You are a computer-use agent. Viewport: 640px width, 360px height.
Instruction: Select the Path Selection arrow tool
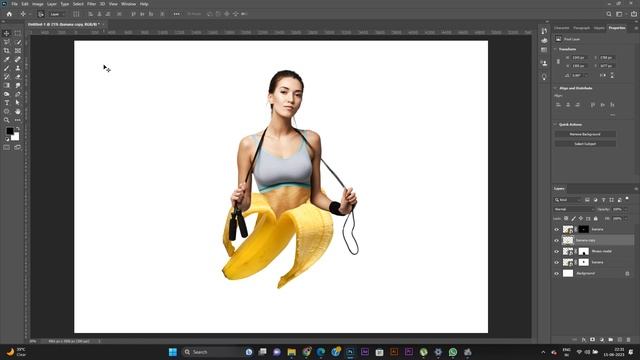[18, 103]
